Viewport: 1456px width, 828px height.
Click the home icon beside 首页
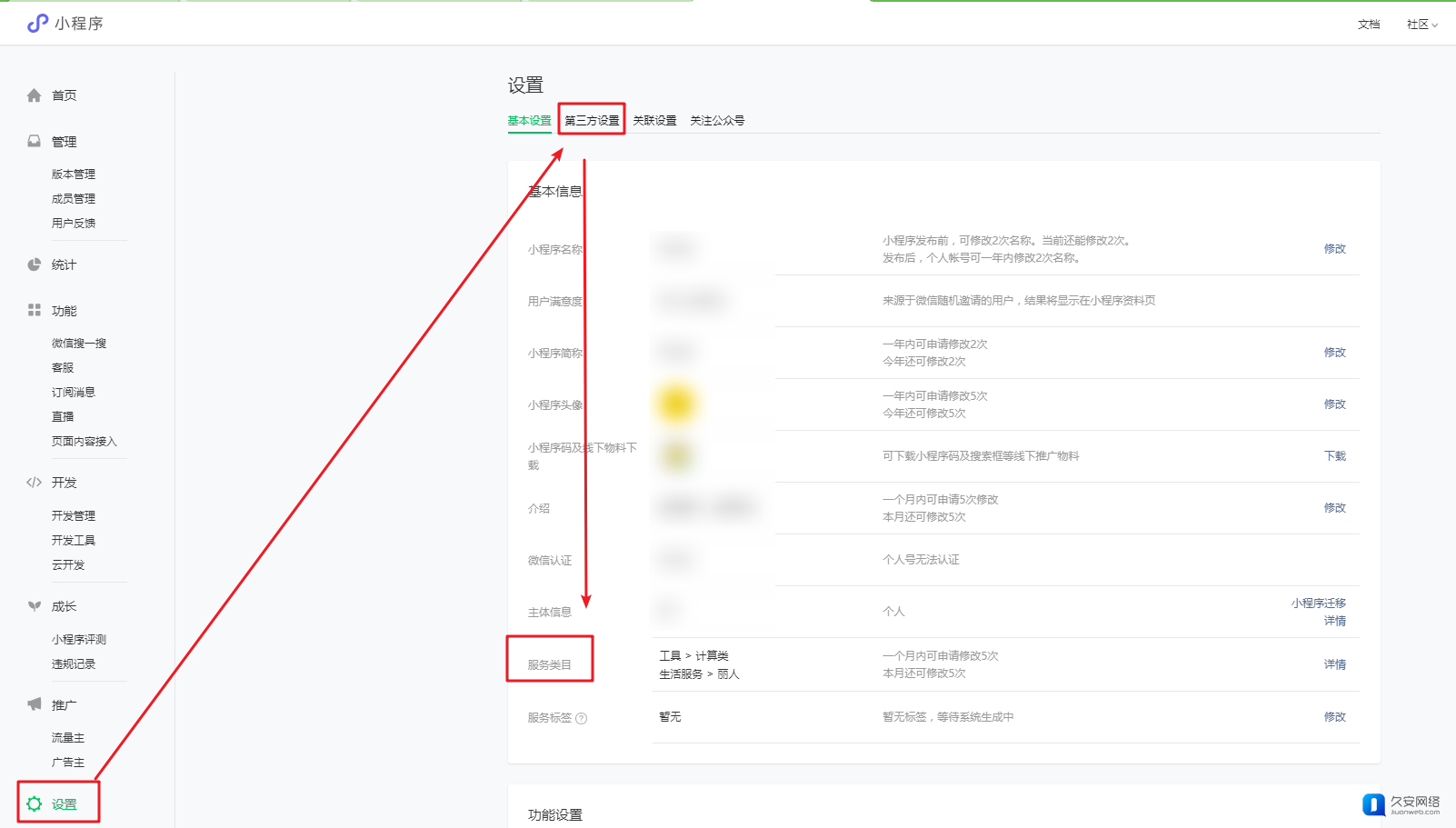click(x=35, y=95)
